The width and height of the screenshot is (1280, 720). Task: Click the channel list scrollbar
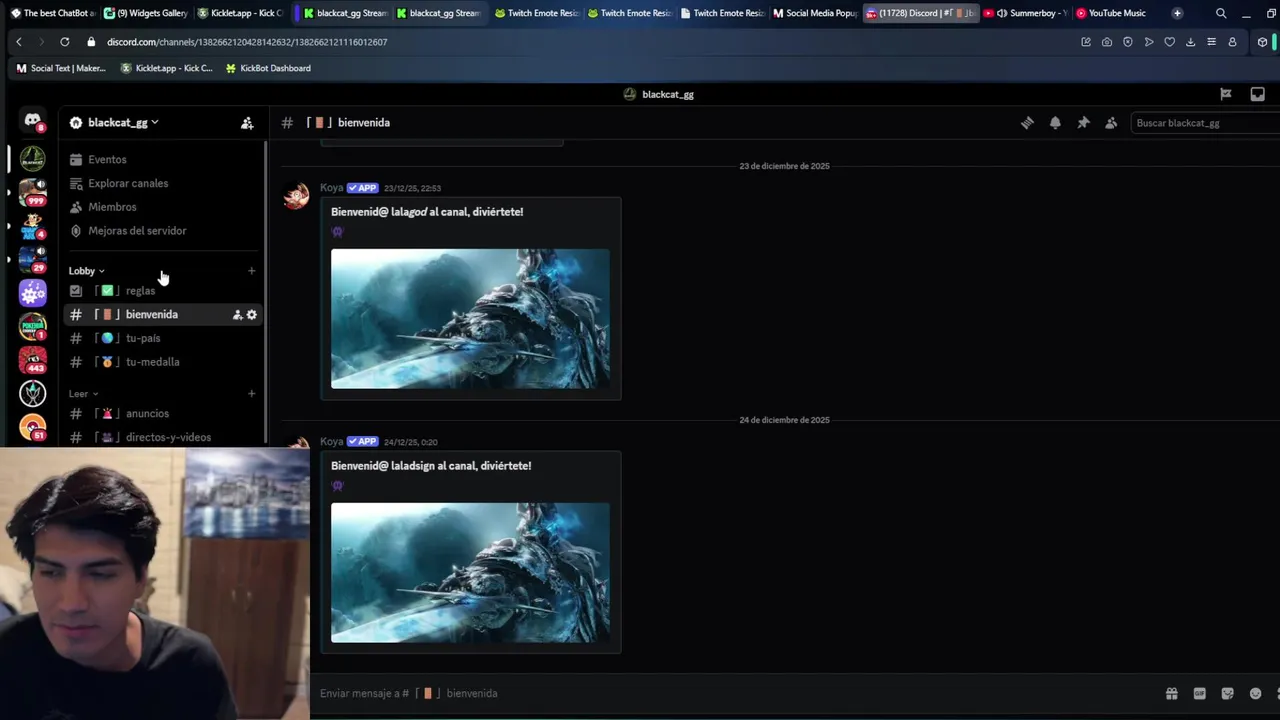pos(265,292)
